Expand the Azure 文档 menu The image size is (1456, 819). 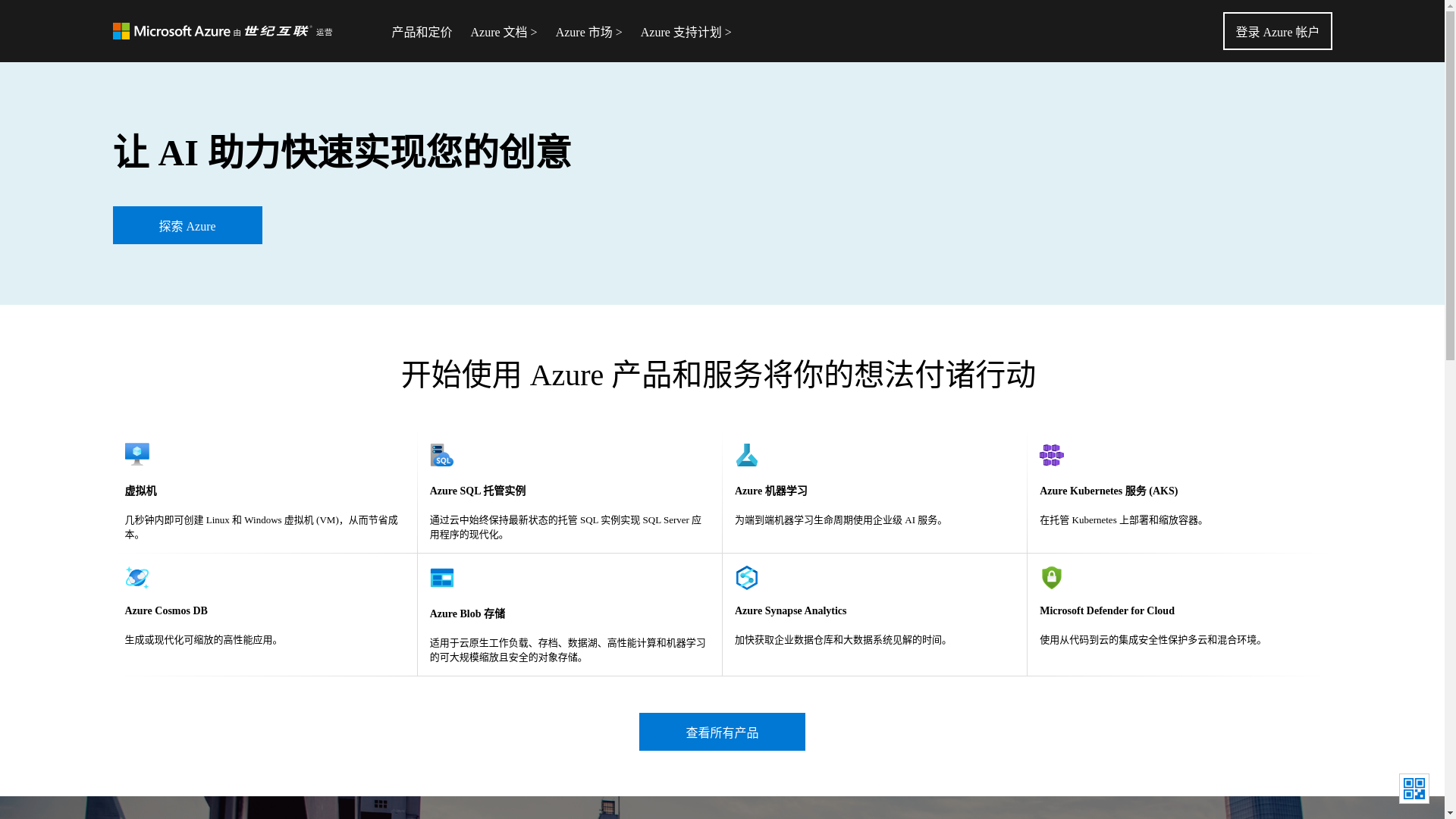pos(504,32)
